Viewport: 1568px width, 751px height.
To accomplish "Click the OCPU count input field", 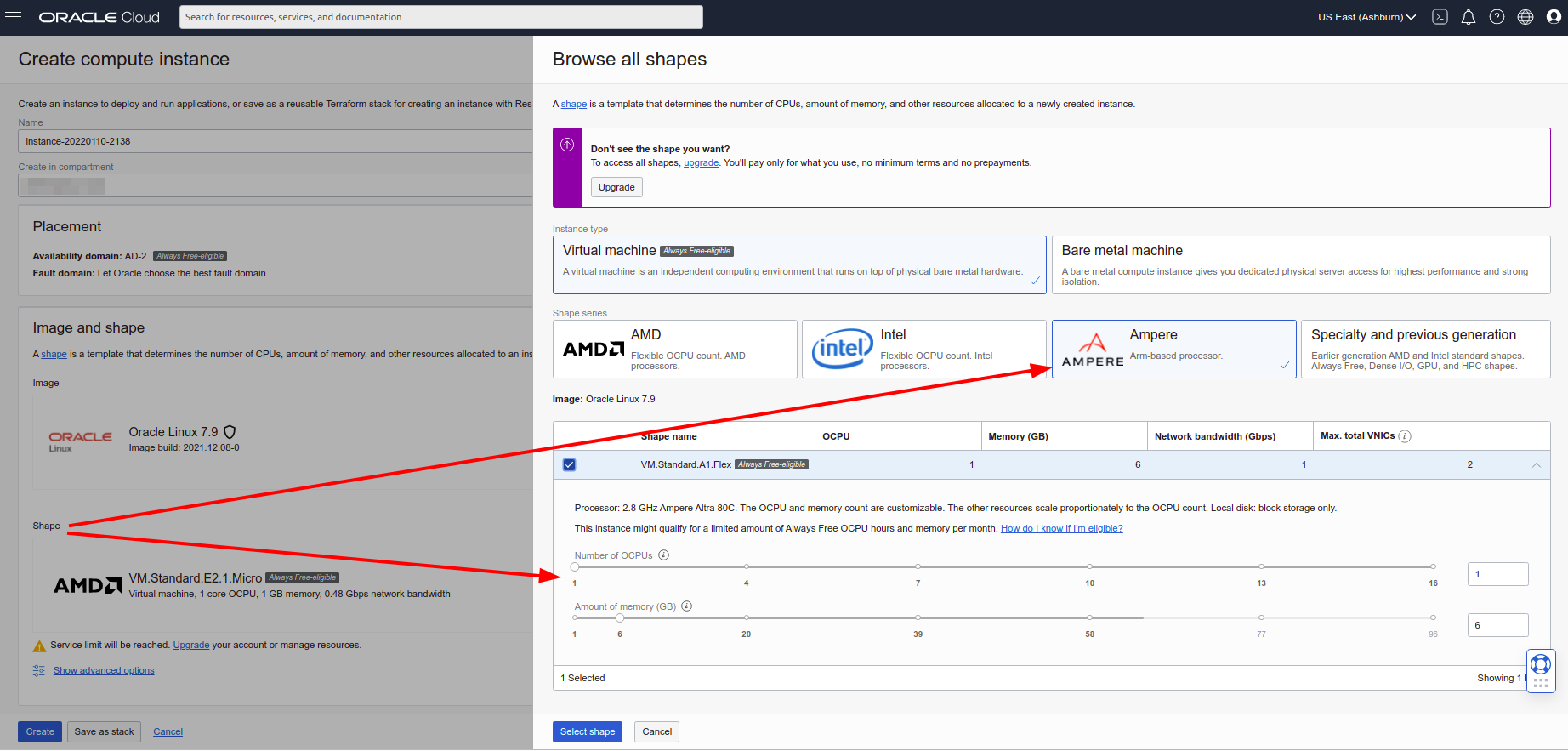I will click(1497, 574).
